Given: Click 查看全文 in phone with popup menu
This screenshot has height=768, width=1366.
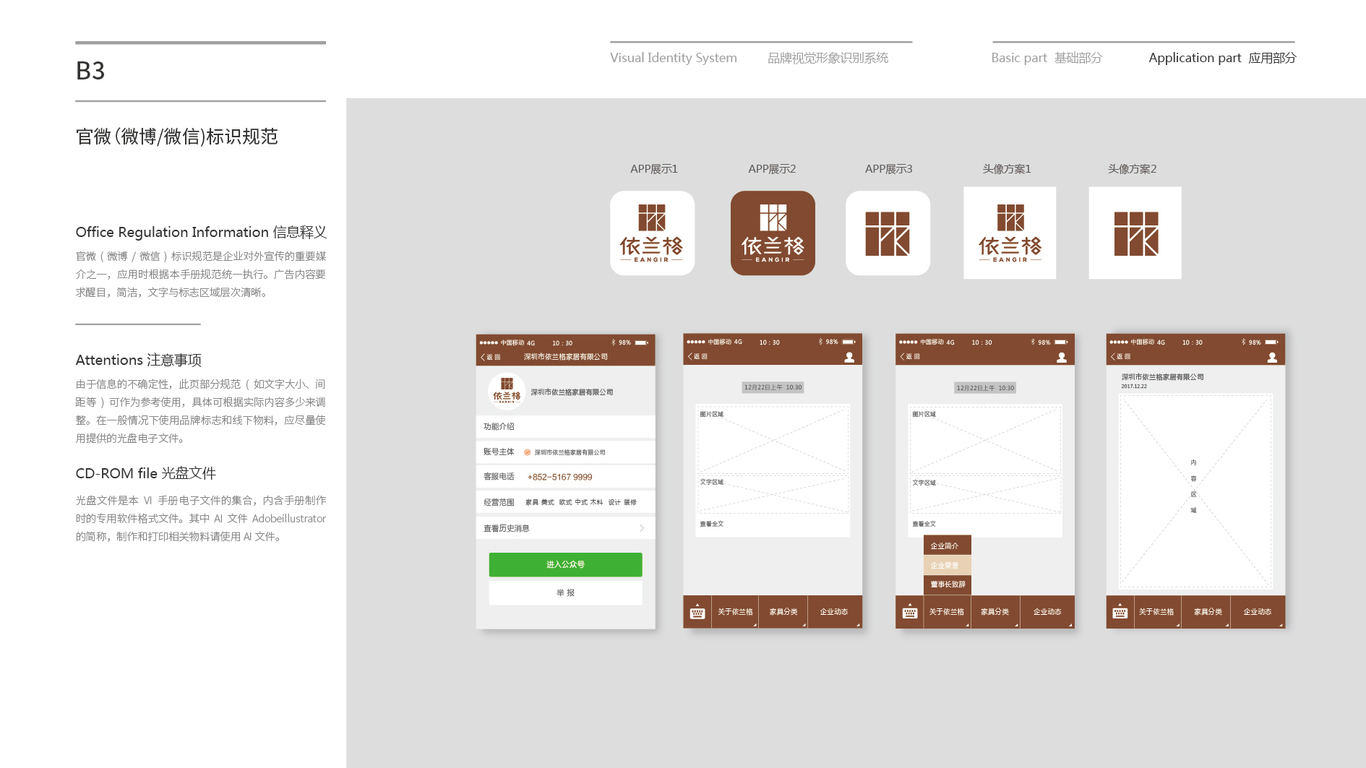Looking at the screenshot, I should tap(924, 524).
